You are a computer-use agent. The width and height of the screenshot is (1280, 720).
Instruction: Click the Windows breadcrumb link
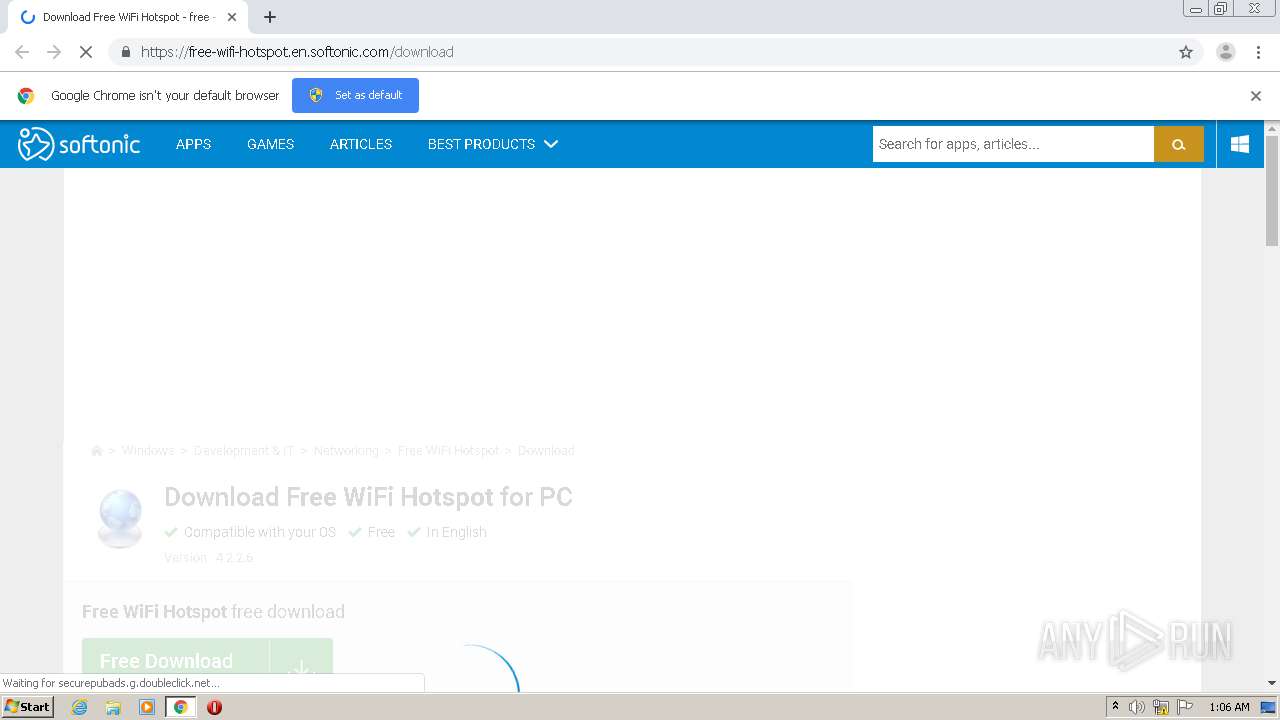click(x=148, y=451)
